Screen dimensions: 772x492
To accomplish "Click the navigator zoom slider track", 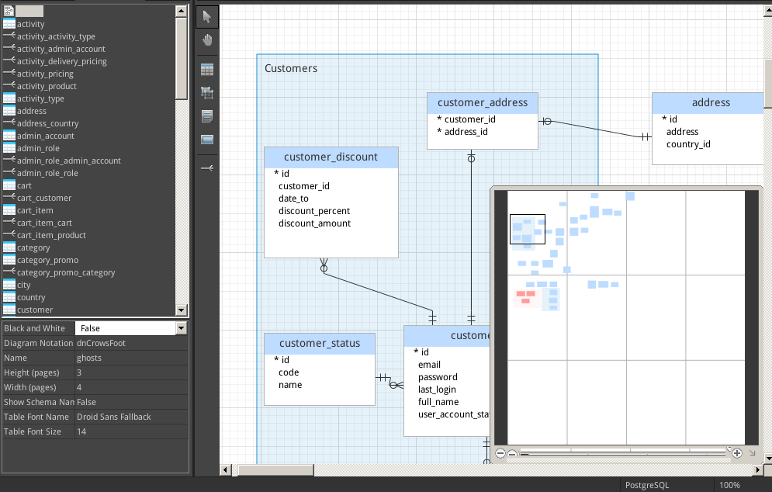I will pyautogui.click(x=623, y=453).
